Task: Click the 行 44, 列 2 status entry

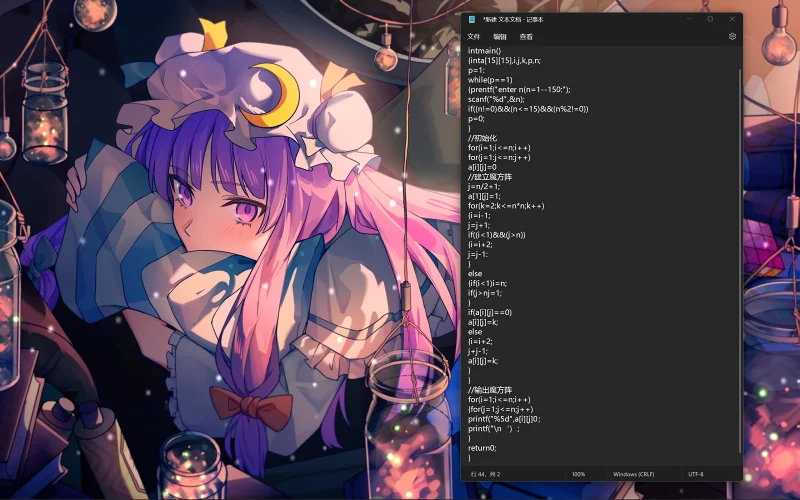Action: [x=486, y=474]
